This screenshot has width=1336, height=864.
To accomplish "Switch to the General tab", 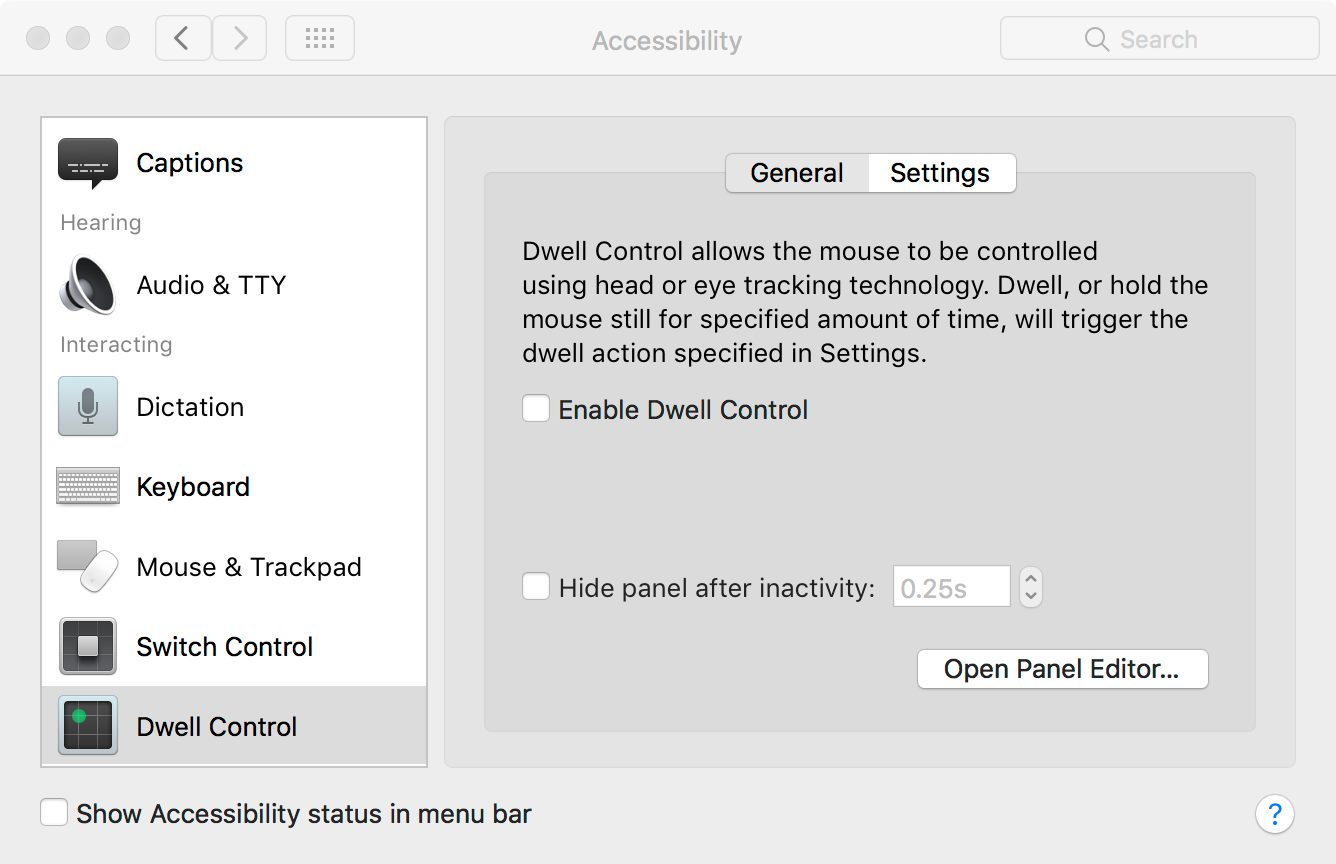I will pyautogui.click(x=797, y=173).
